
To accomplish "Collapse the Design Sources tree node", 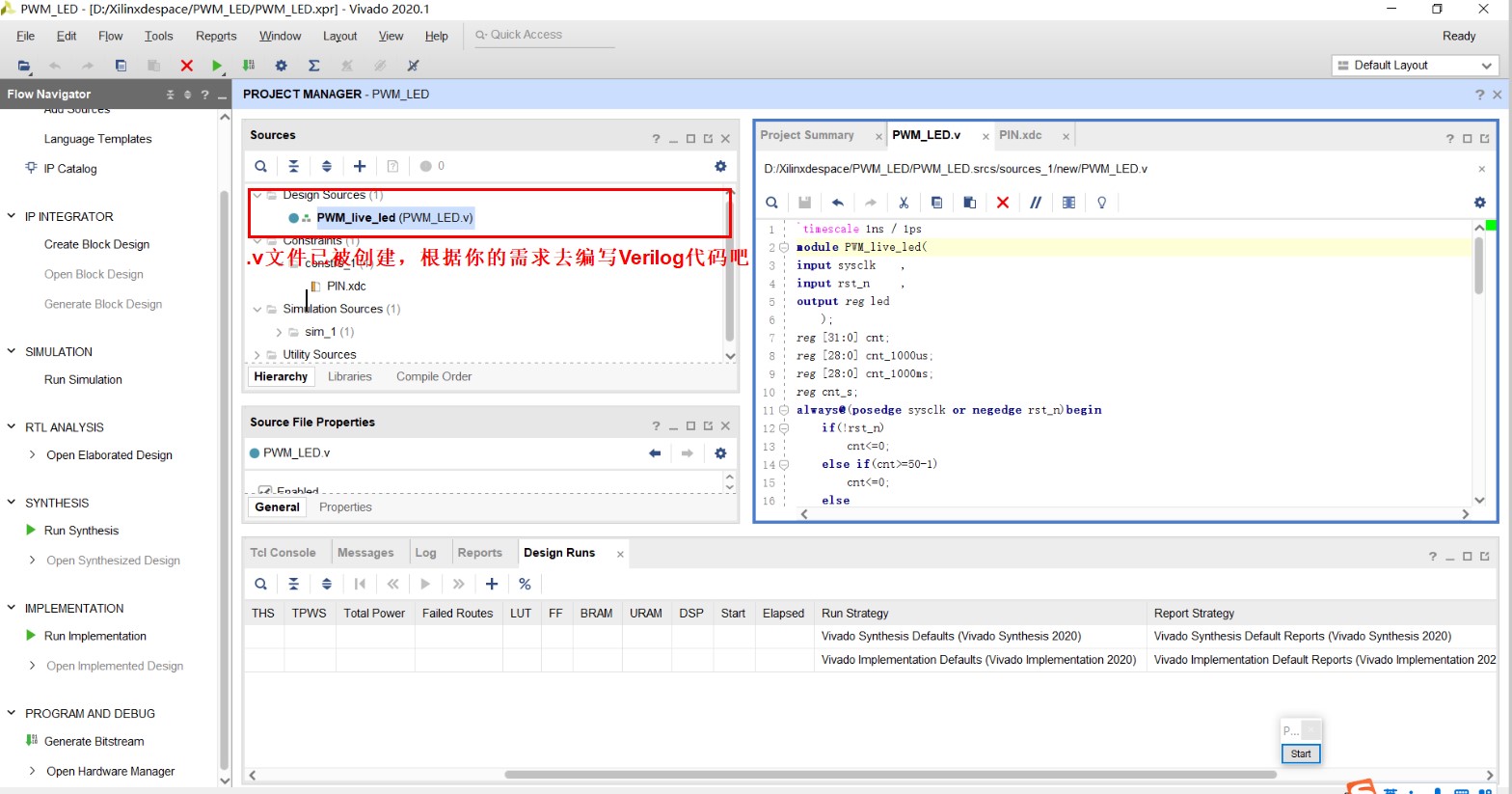I will [x=257, y=195].
